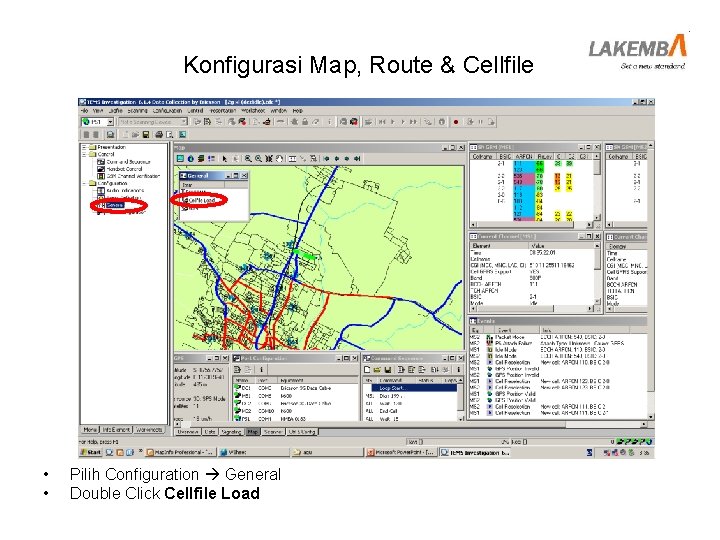This screenshot has width=720, height=540.
Task: Click the Save icon in the main toolbar
Action: [x=146, y=135]
